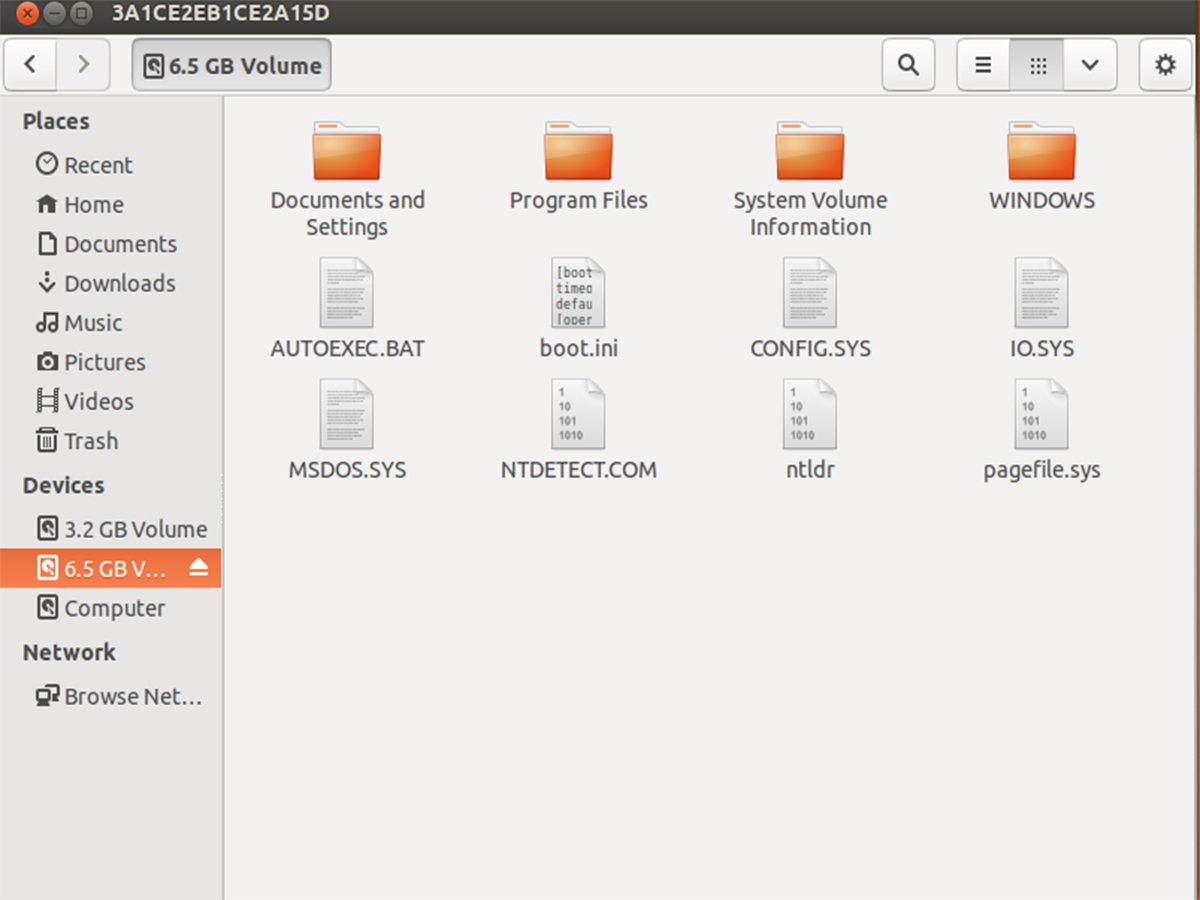Select the CONFIG.SYS file icon
1200x900 pixels.
pyautogui.click(x=810, y=293)
